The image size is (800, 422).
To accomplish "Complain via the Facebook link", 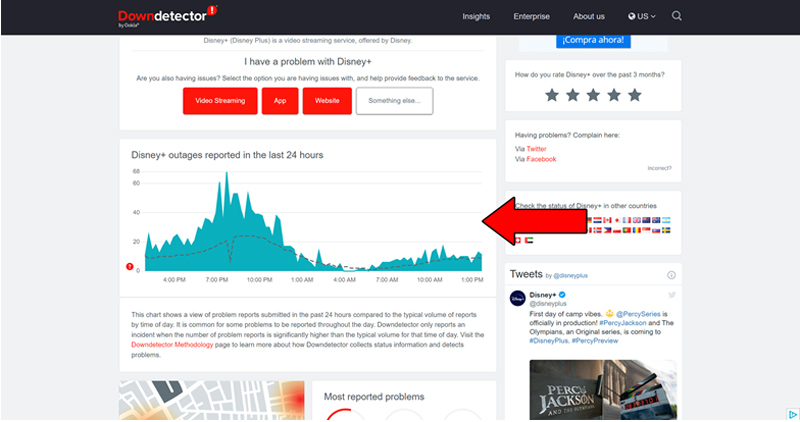I will coord(541,159).
